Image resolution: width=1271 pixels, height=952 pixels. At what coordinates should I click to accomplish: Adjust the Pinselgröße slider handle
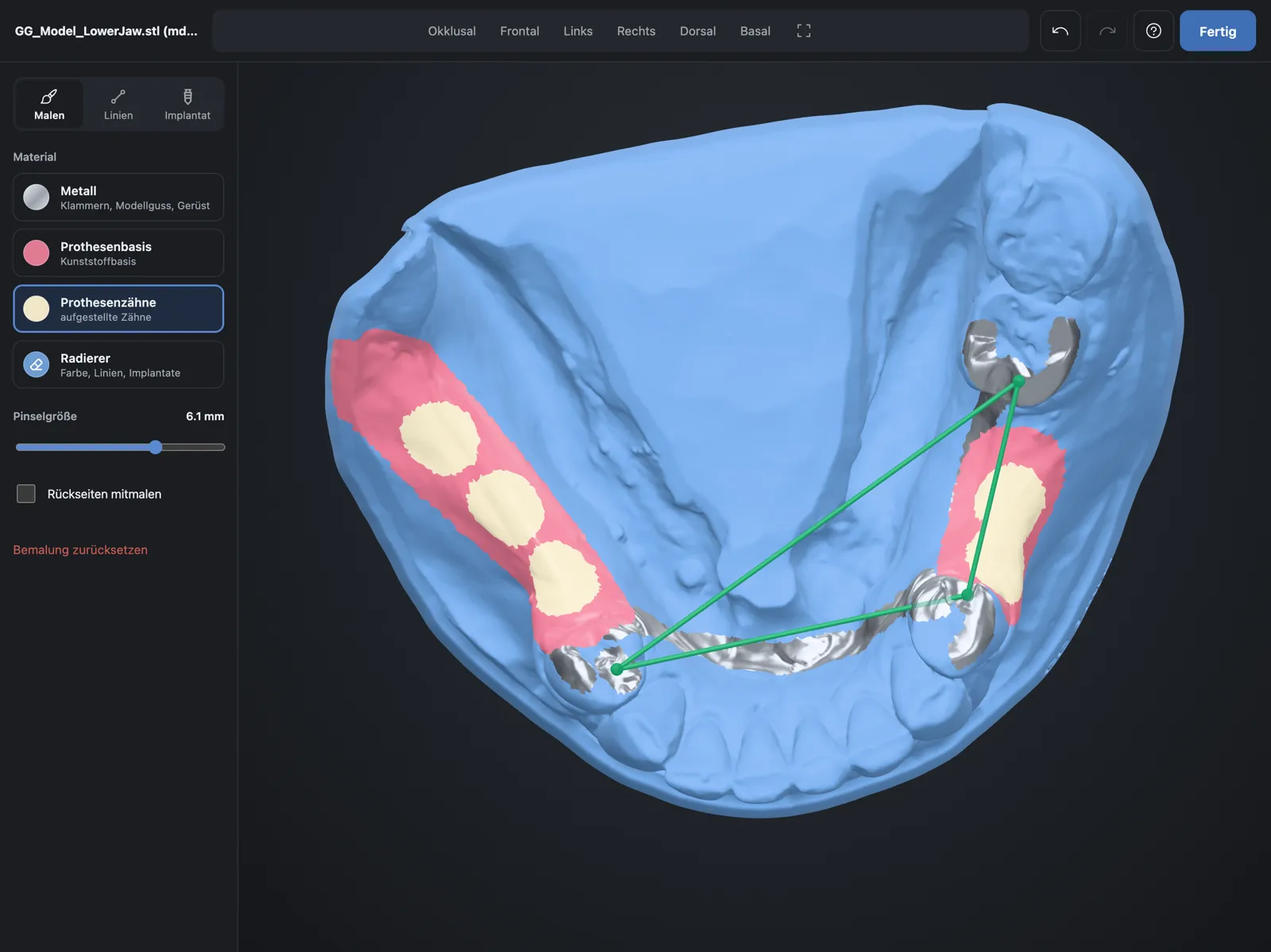tap(156, 447)
